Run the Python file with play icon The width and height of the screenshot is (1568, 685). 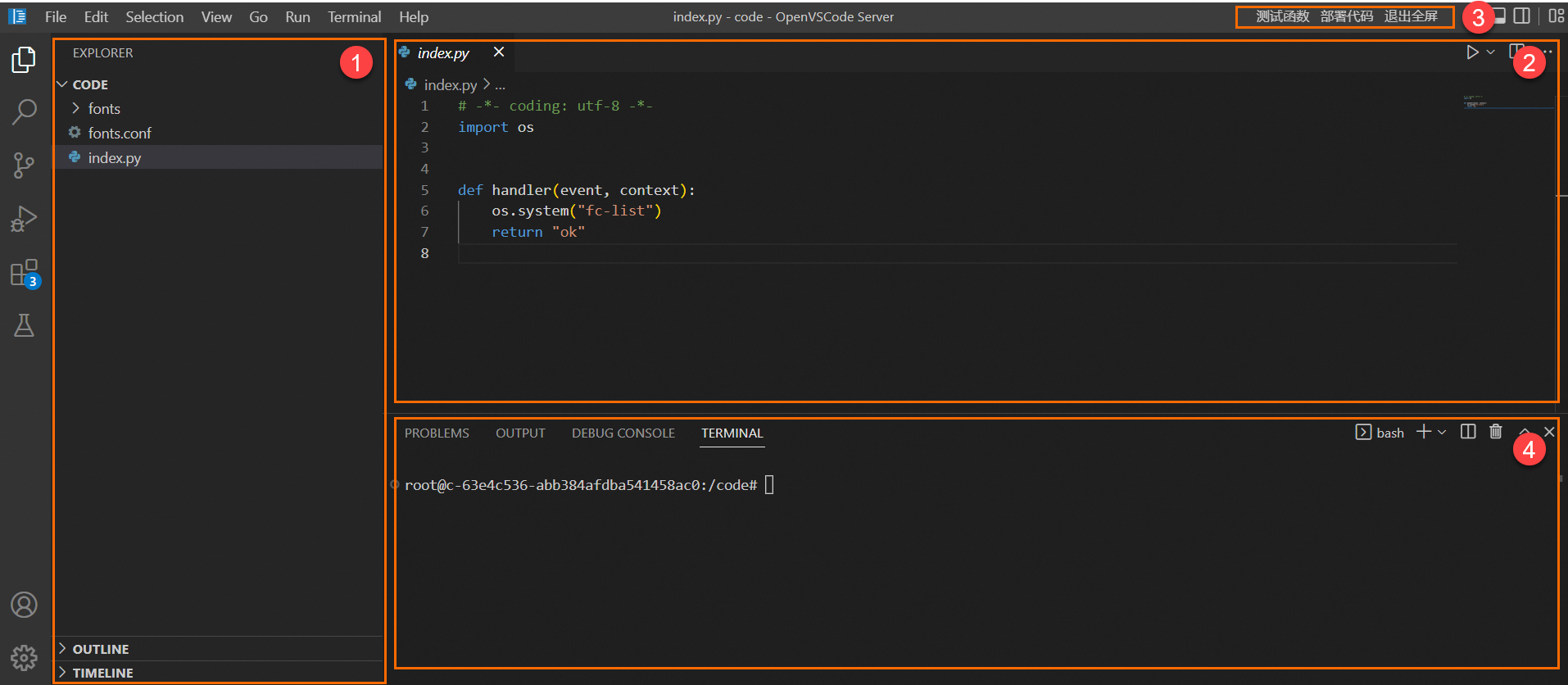point(1472,52)
